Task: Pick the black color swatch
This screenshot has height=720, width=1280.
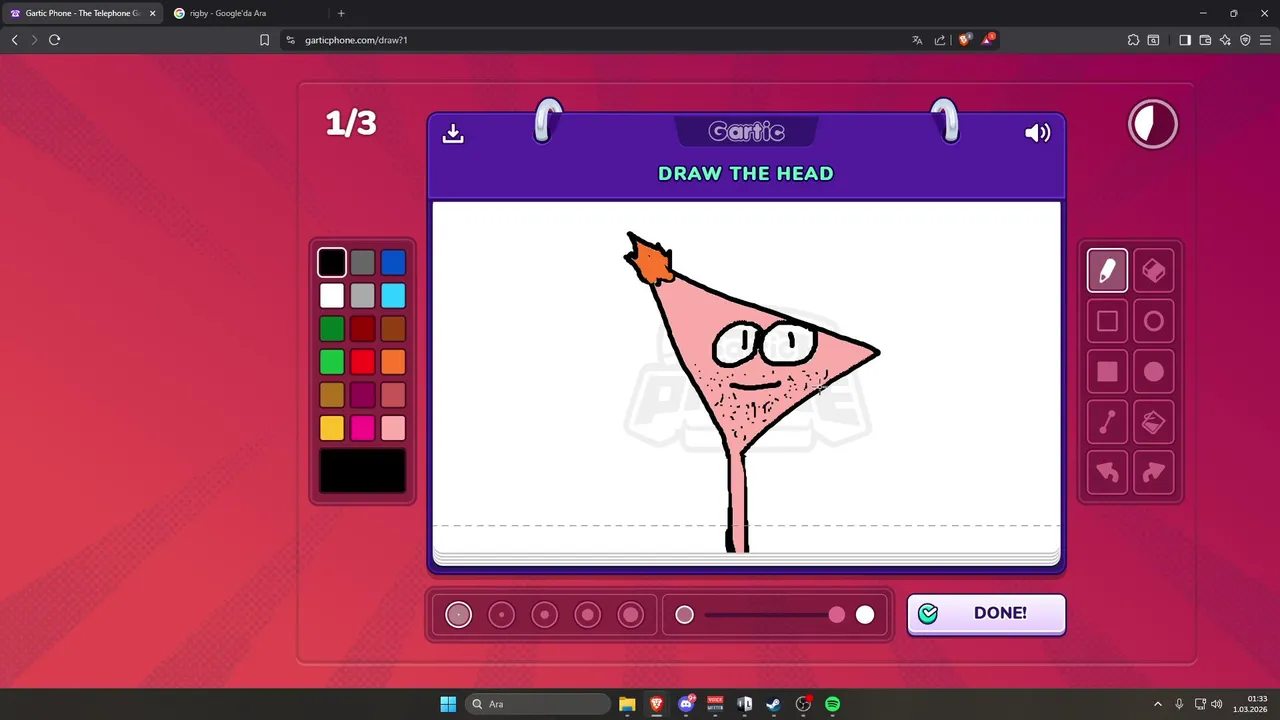Action: point(332,263)
